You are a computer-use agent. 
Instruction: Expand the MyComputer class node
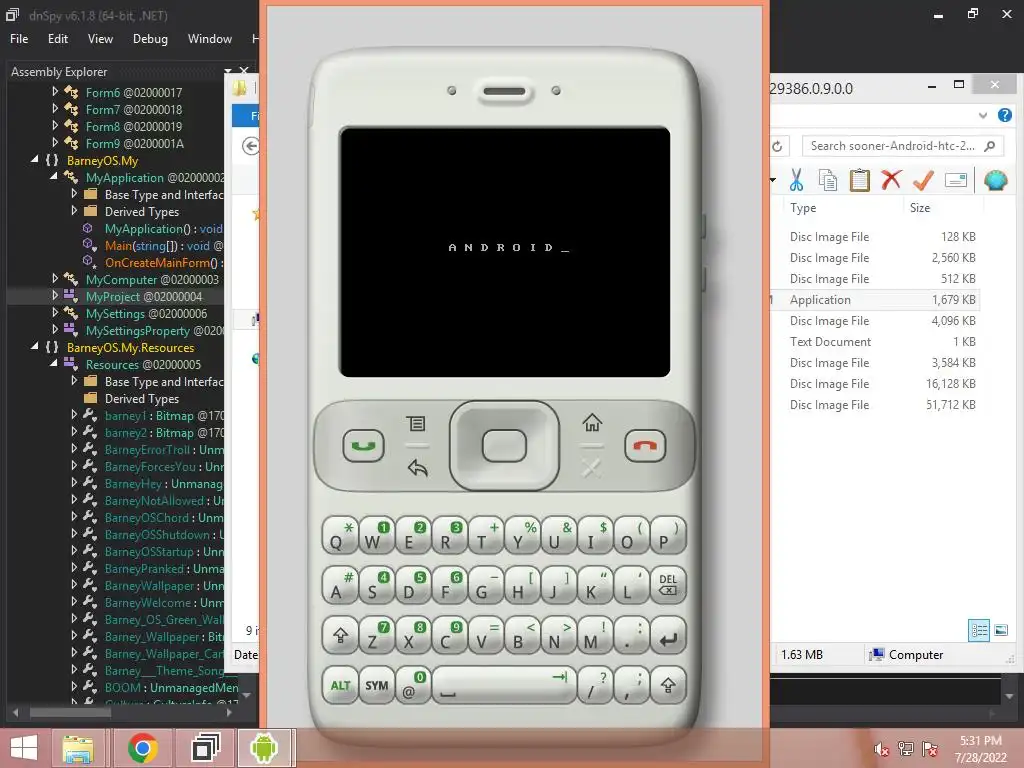click(55, 279)
